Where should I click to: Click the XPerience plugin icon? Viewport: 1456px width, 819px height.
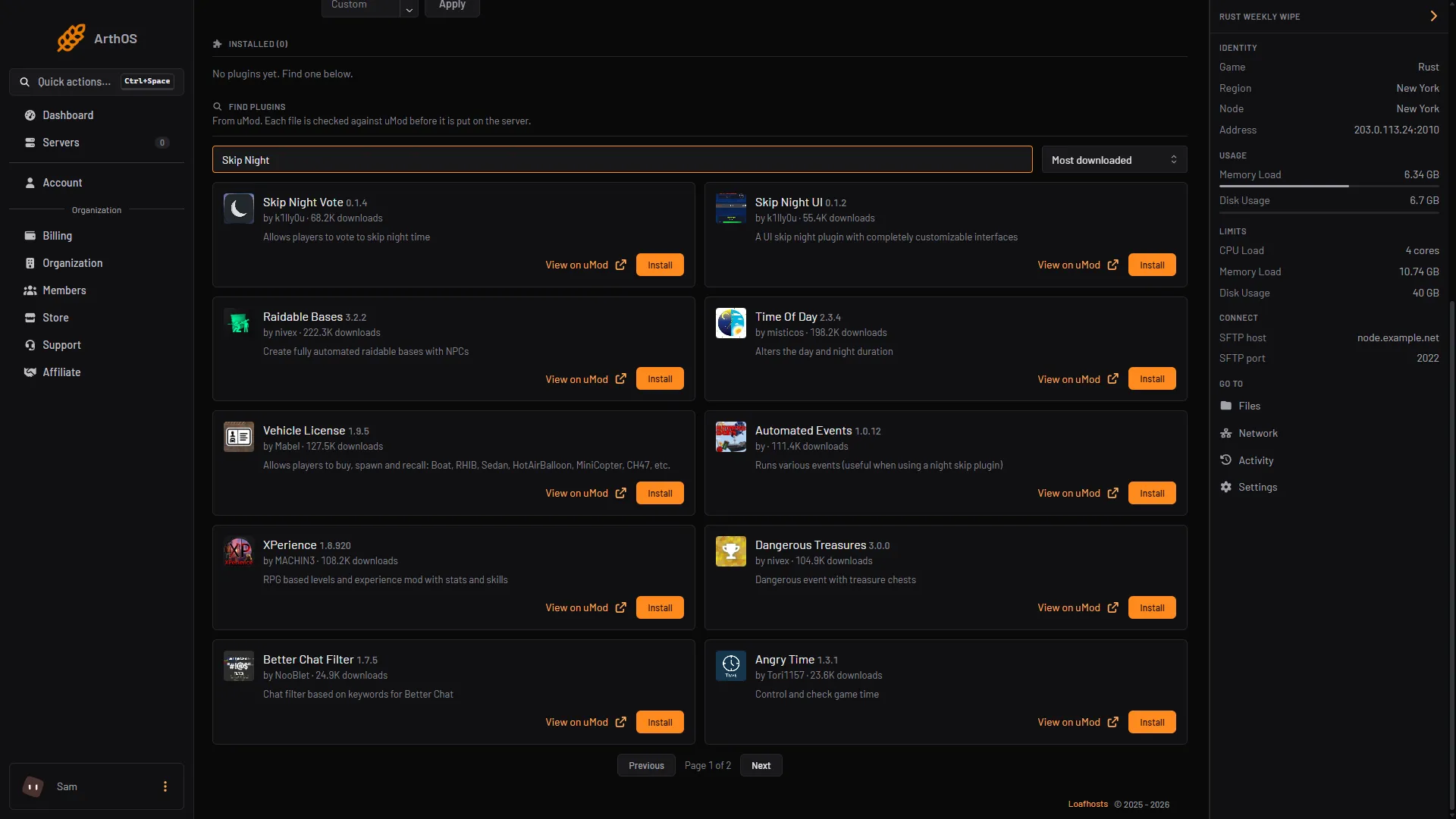point(239,551)
